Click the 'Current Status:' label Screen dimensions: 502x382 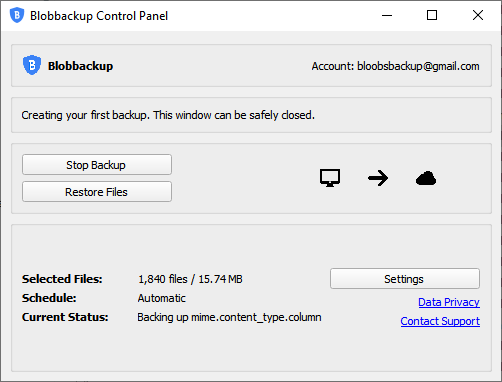point(65,317)
